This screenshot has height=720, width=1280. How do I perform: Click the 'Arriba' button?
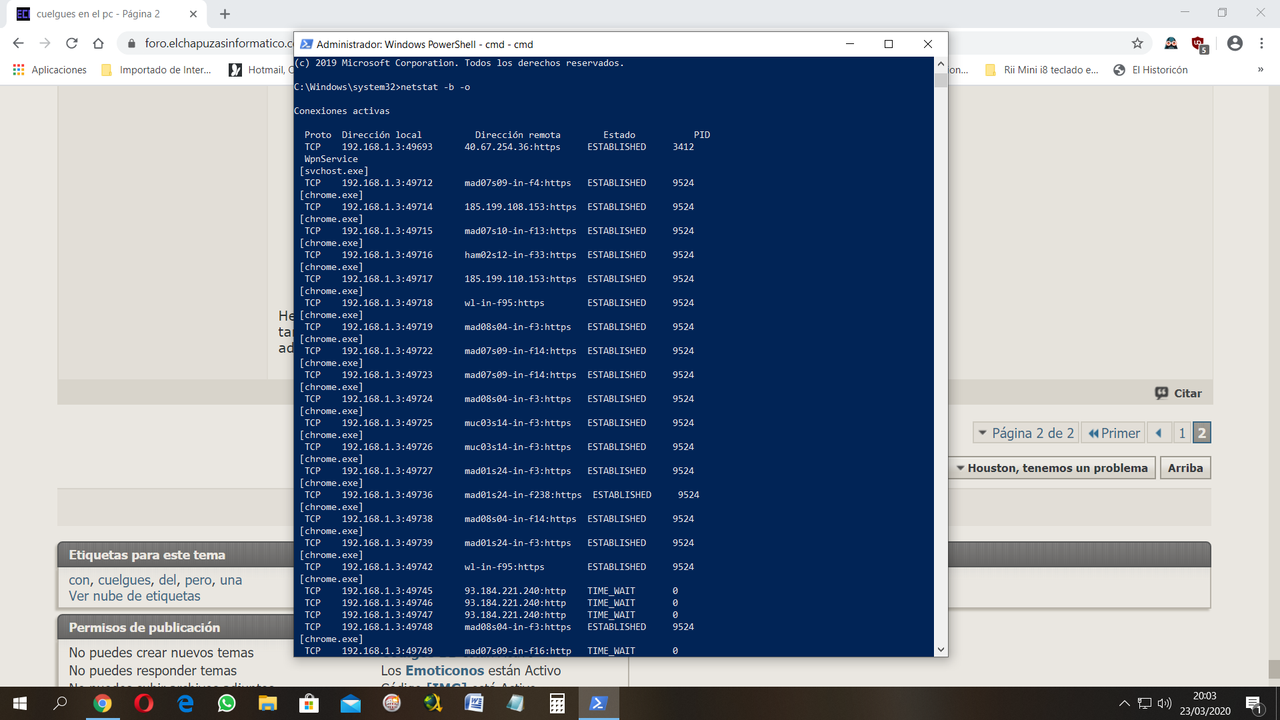pos(1185,468)
